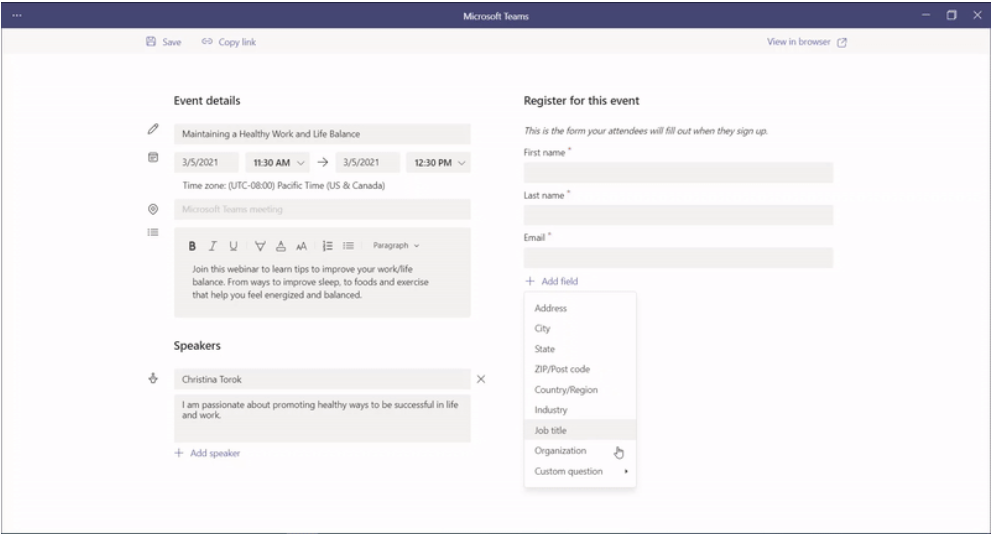Viewport: 1000px width, 534px height.
Task: Click the event title input field
Action: 322,134
